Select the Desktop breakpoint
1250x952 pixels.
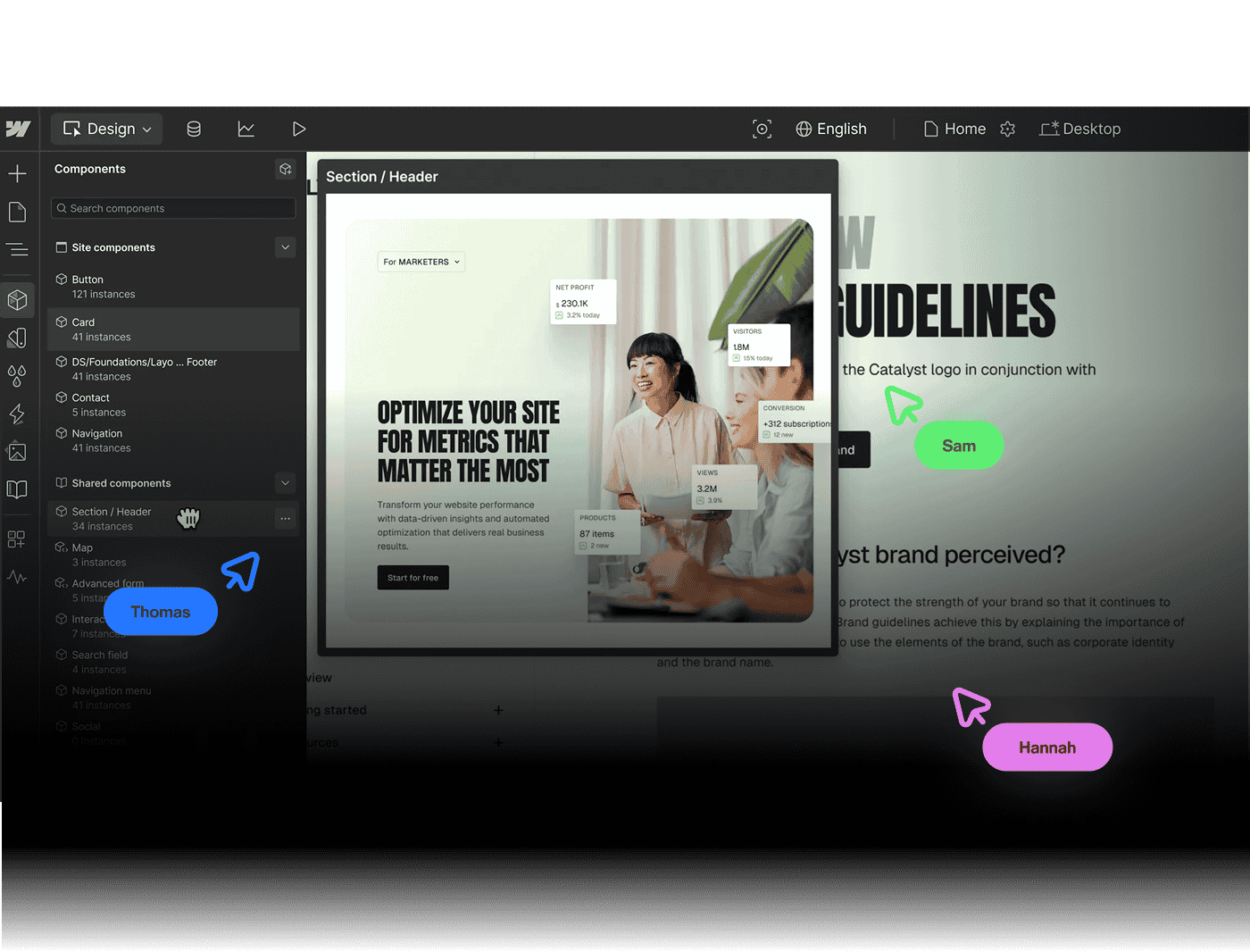pos(1080,129)
